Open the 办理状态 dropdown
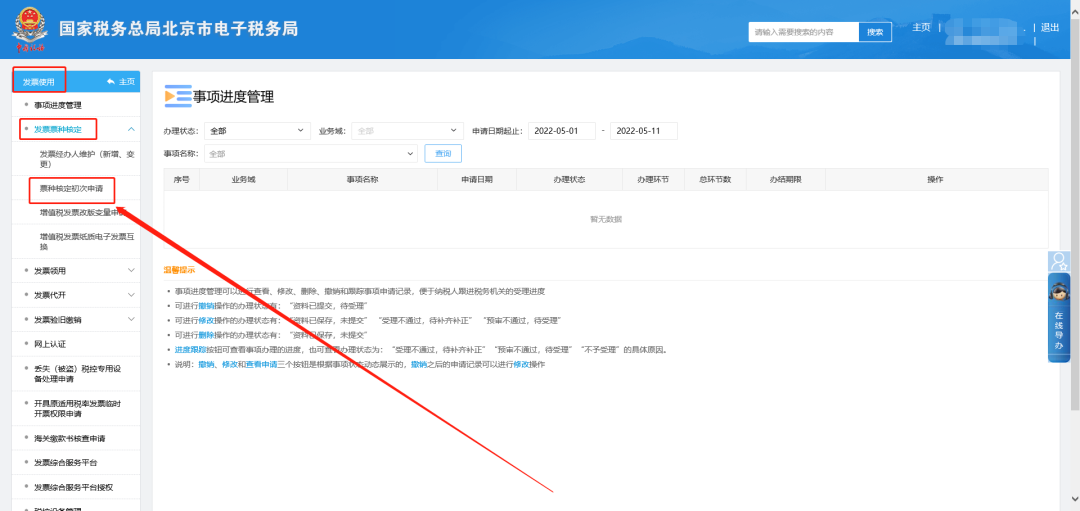This screenshot has width=1080, height=511. tap(258, 131)
